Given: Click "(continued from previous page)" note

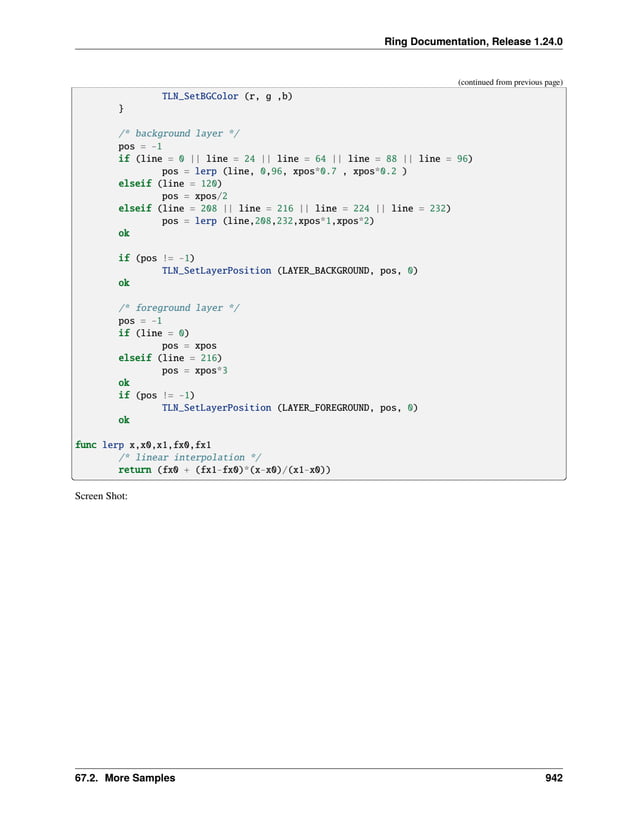Looking at the screenshot, I should (510, 82).
